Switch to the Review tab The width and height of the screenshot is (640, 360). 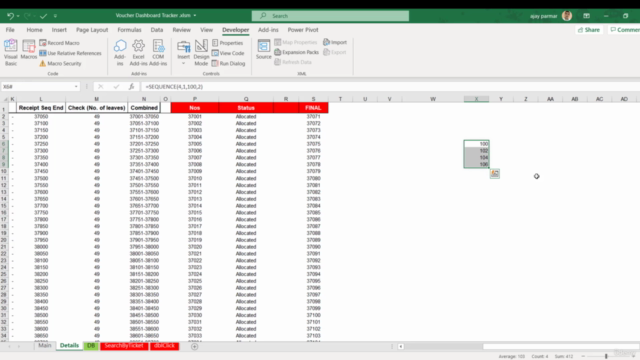click(x=182, y=30)
